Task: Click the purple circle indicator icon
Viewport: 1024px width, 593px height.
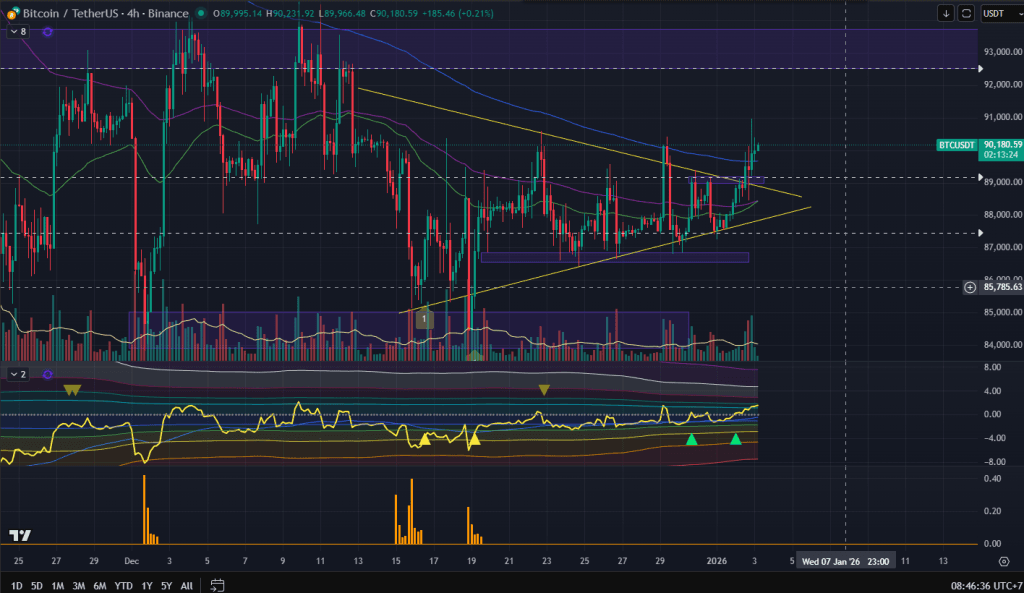Action: click(x=47, y=32)
